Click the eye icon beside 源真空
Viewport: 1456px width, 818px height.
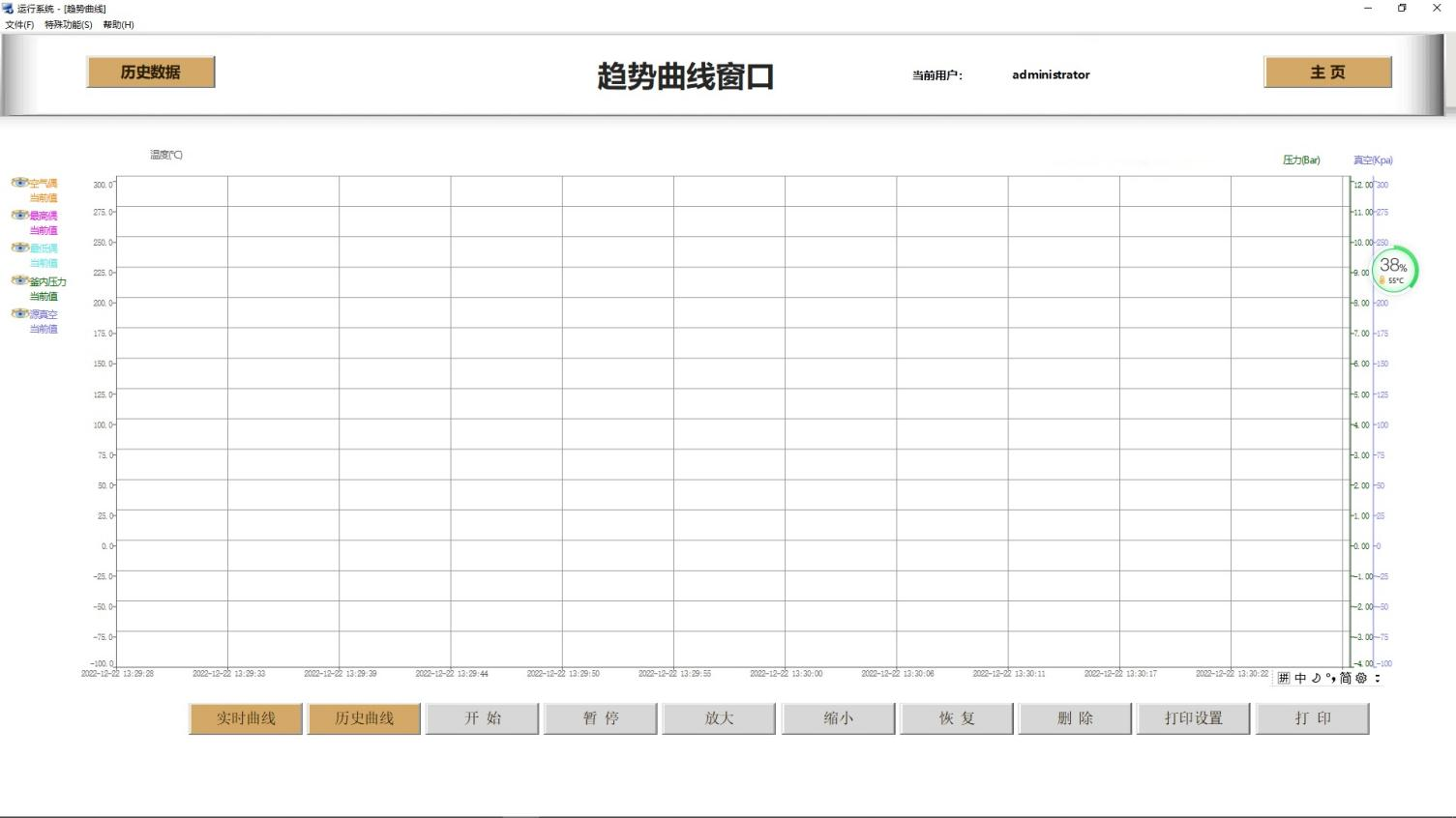pos(19,313)
